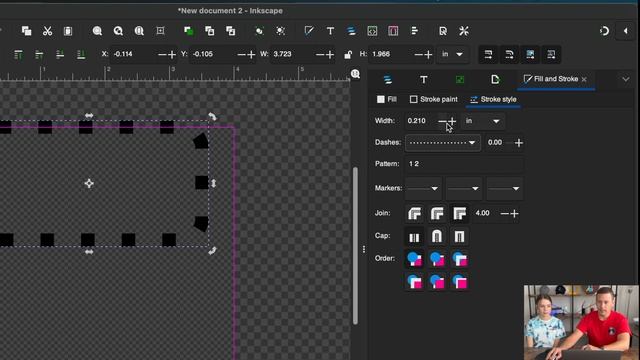Viewport: 640px width, 360px height.
Task: Click the Paste clipboard icon
Action: pyautogui.click(x=68, y=31)
